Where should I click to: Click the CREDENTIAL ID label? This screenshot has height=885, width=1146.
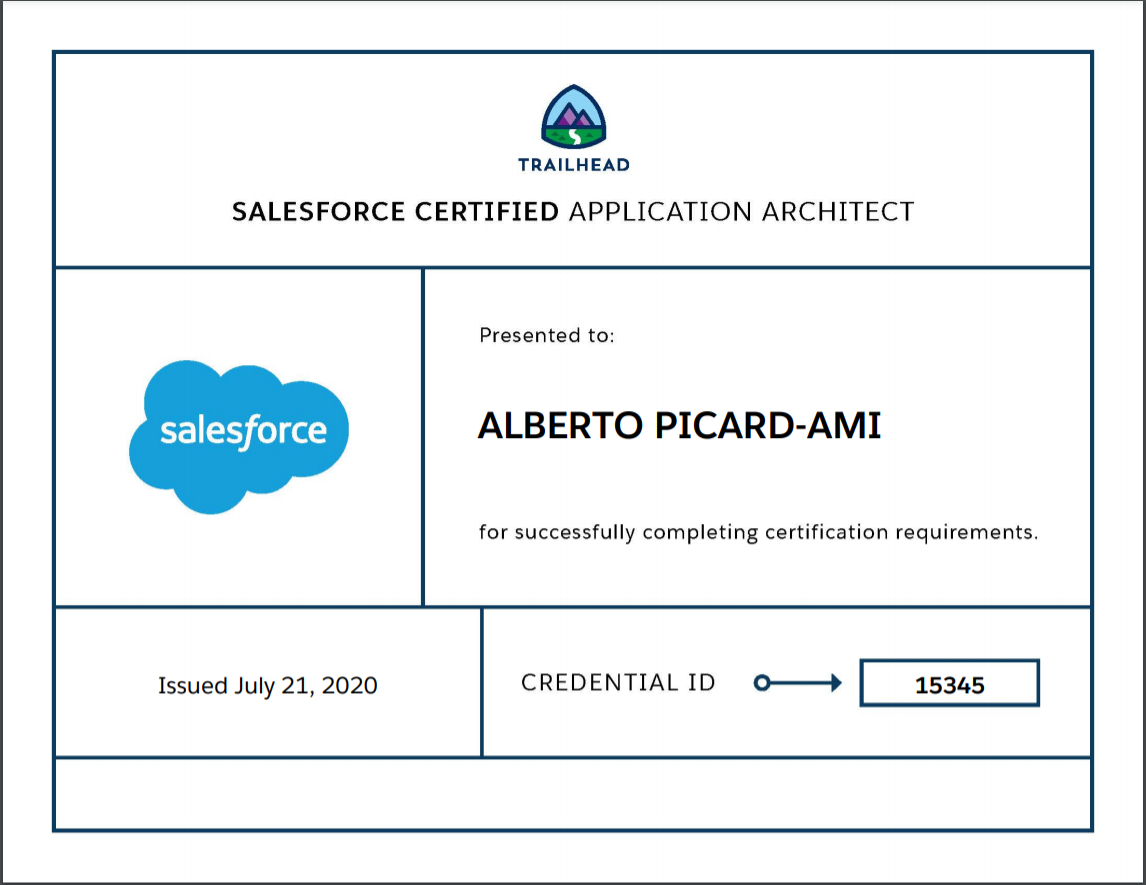point(618,683)
